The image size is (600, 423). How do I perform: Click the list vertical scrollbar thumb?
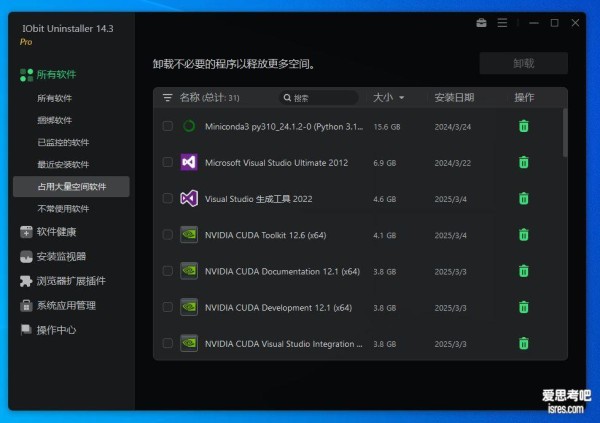click(x=565, y=133)
